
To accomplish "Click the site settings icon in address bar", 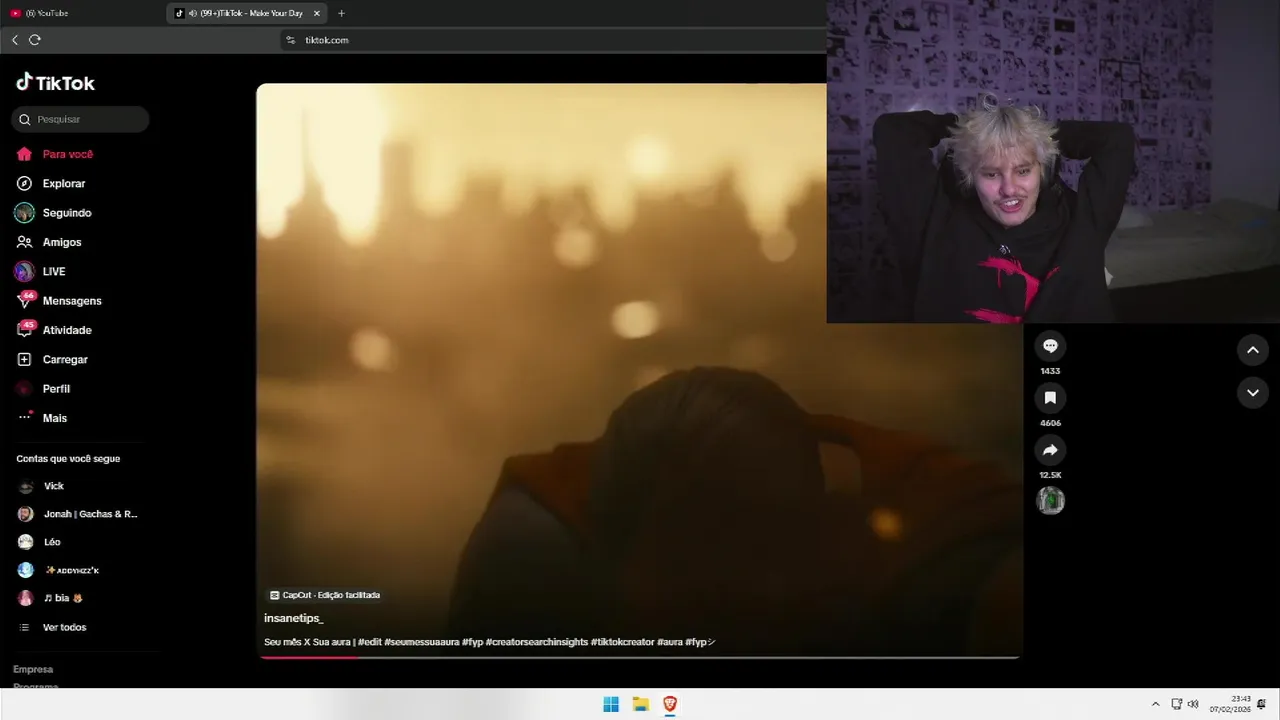I will [291, 40].
